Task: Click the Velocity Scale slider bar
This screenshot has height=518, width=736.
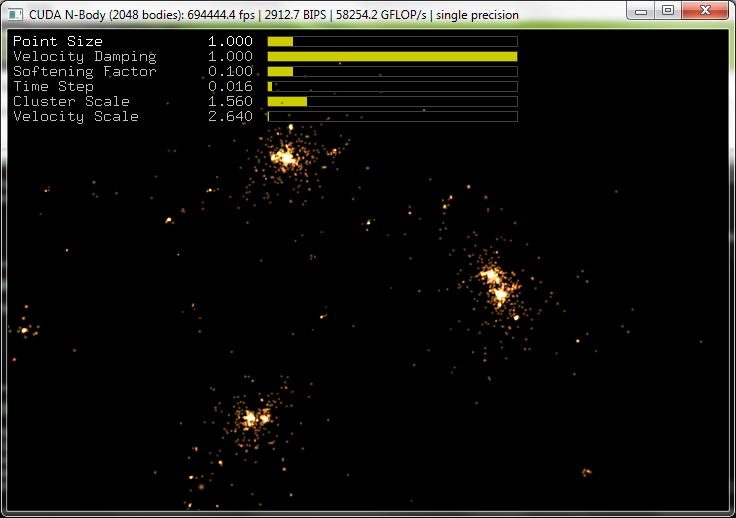Action: click(392, 117)
